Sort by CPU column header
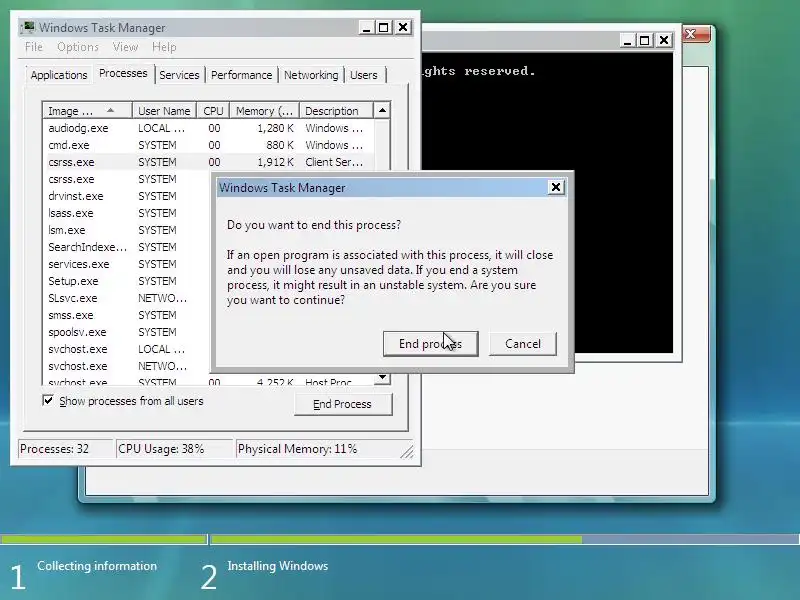The height and width of the screenshot is (600, 800). (213, 111)
